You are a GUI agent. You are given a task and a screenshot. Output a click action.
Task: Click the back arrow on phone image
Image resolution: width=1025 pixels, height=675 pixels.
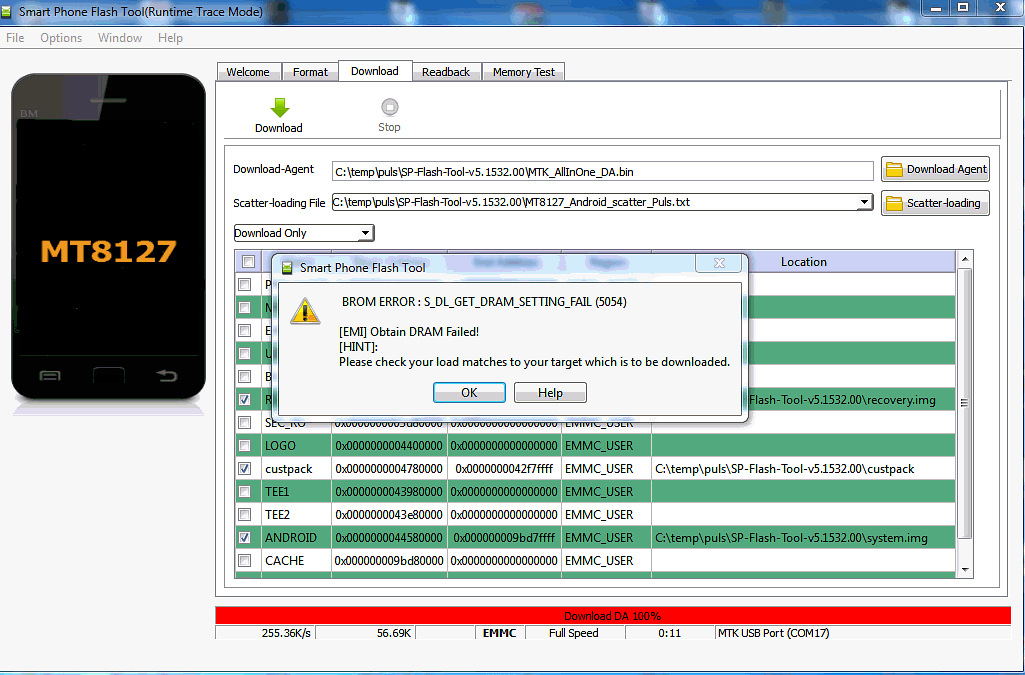point(166,376)
